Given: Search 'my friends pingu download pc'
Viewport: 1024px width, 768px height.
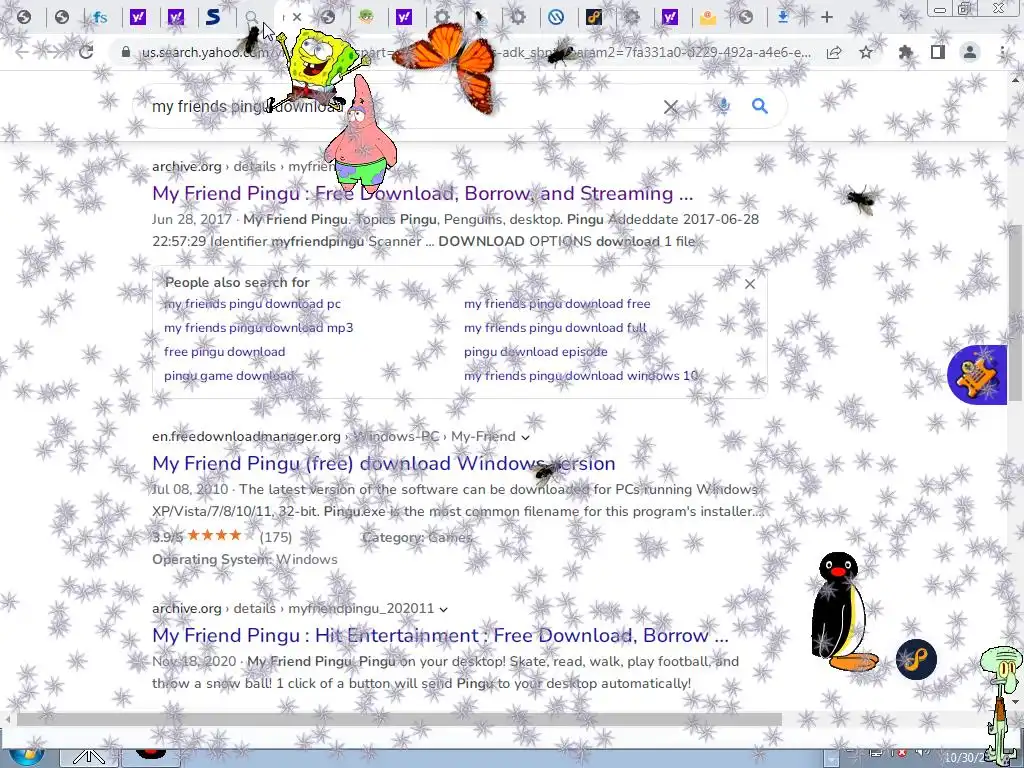Looking at the screenshot, I should click(253, 304).
